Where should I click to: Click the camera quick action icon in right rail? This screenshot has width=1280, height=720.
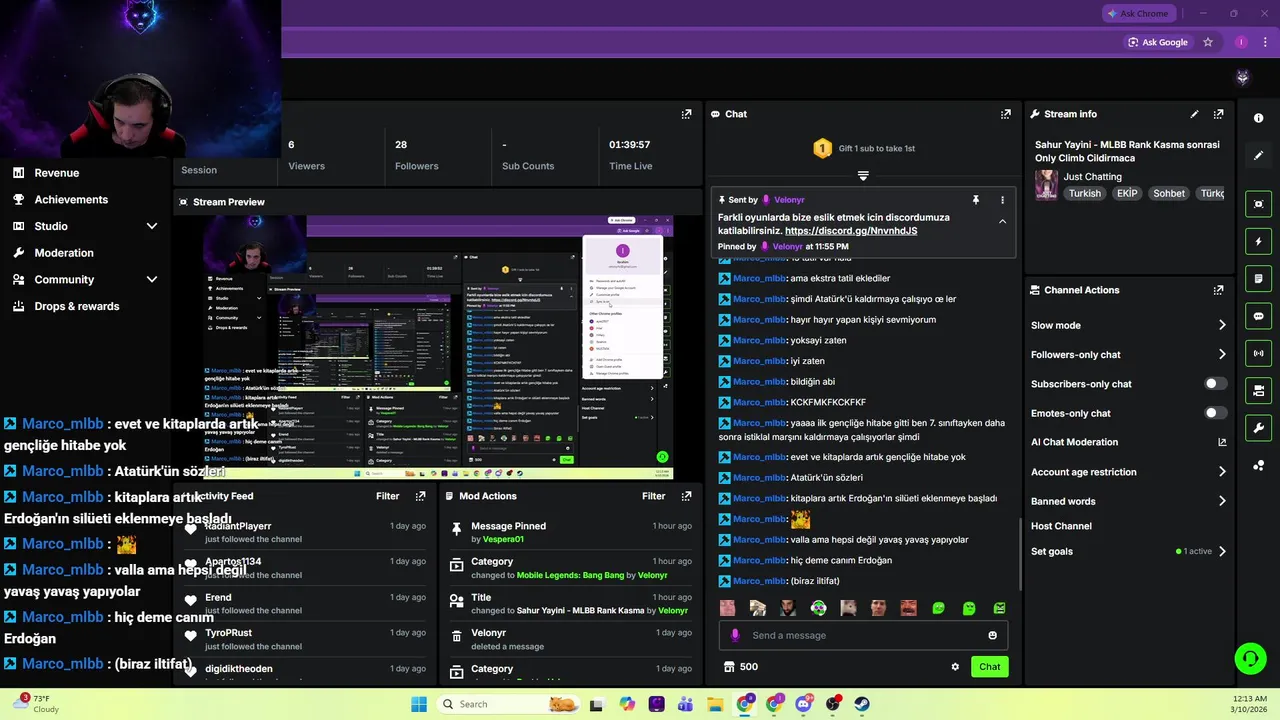[1258, 390]
